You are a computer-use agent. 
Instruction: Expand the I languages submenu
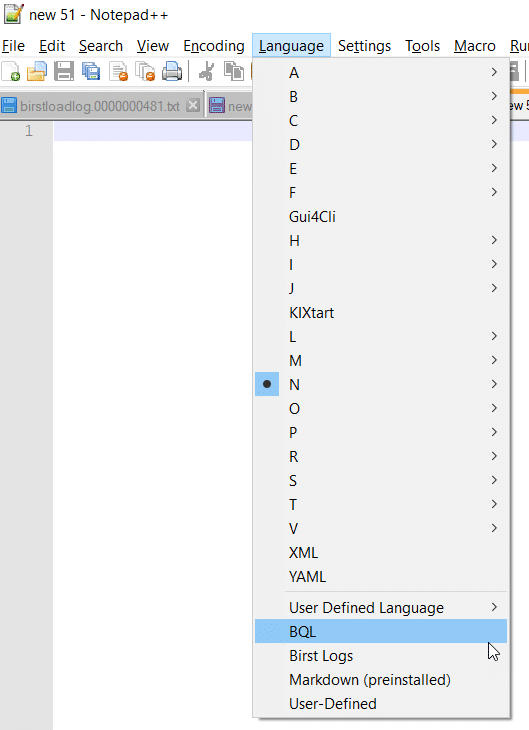(x=381, y=264)
